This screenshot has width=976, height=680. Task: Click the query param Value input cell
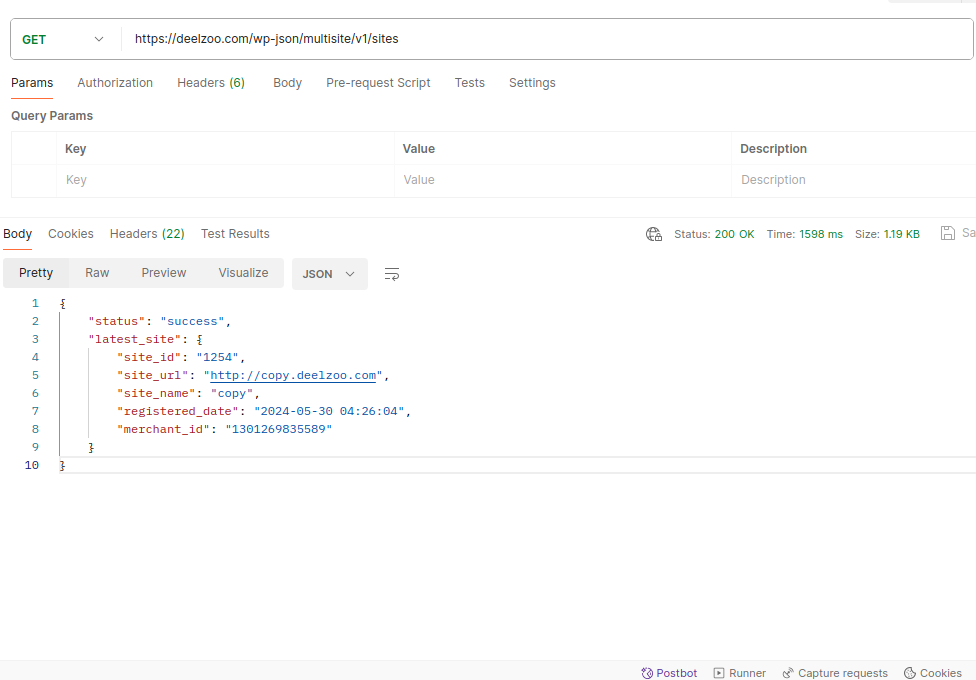tap(562, 180)
